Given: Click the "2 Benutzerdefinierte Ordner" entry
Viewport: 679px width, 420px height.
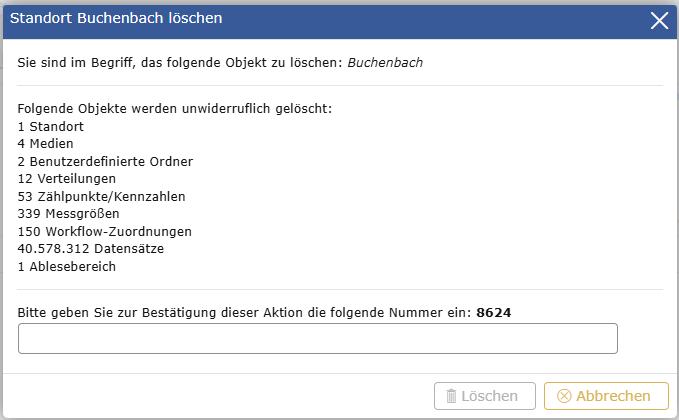Looking at the screenshot, I should pos(105,161).
